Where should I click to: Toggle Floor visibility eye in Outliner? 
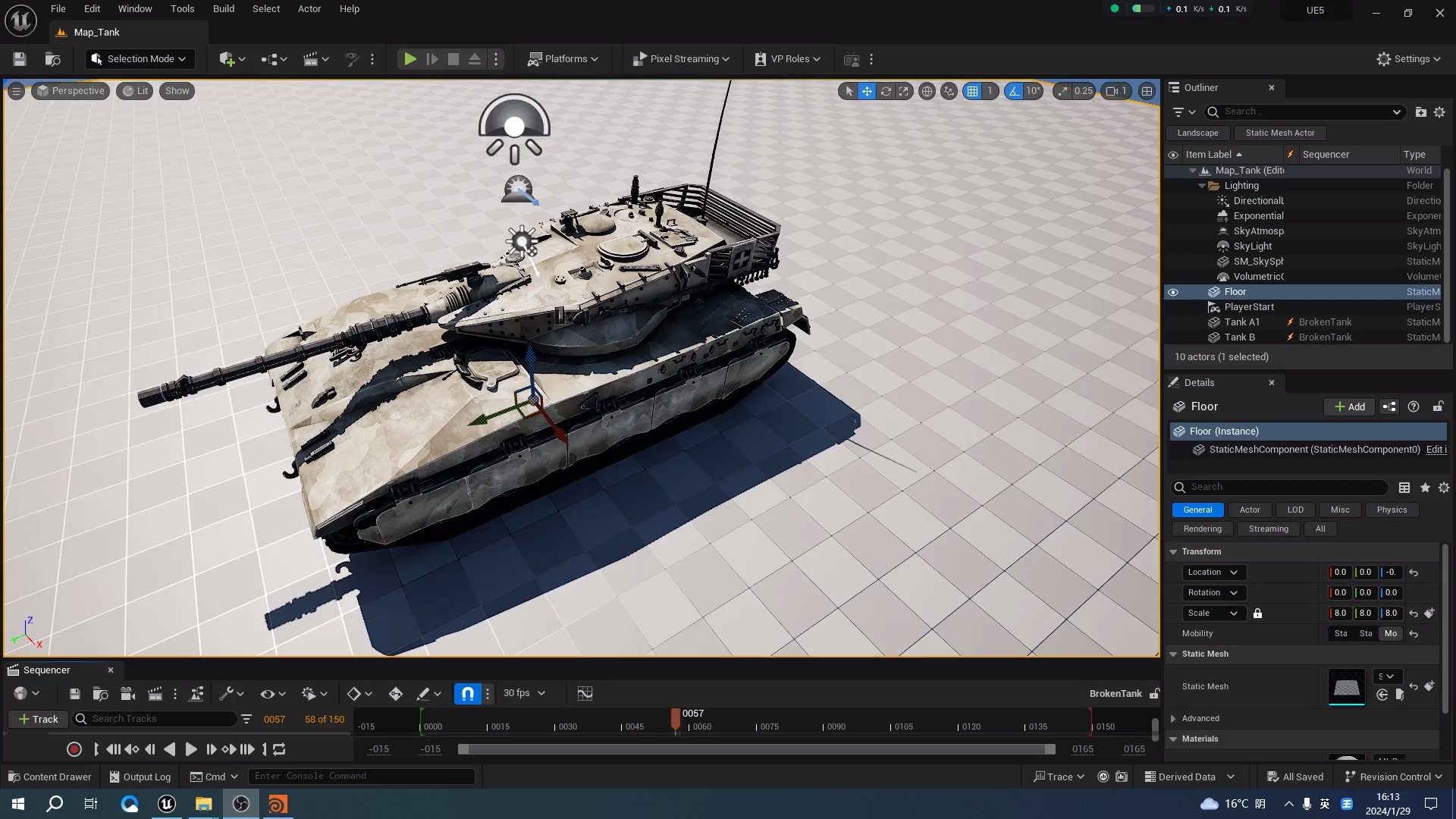[1173, 292]
